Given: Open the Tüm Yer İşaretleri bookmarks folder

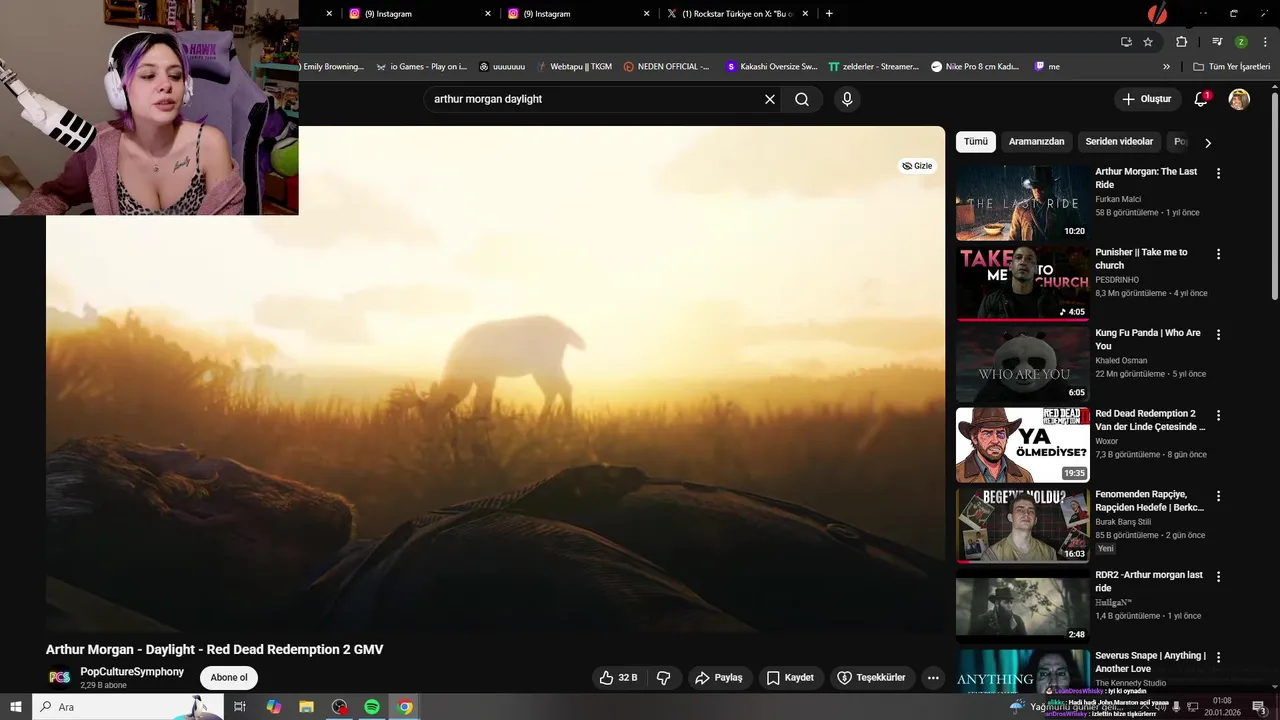Looking at the screenshot, I should [x=1231, y=67].
